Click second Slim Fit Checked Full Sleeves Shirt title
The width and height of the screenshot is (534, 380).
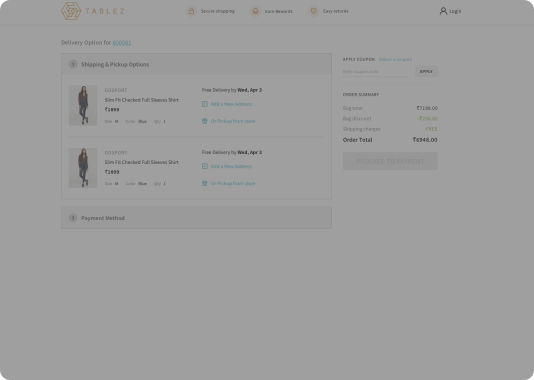tap(142, 162)
